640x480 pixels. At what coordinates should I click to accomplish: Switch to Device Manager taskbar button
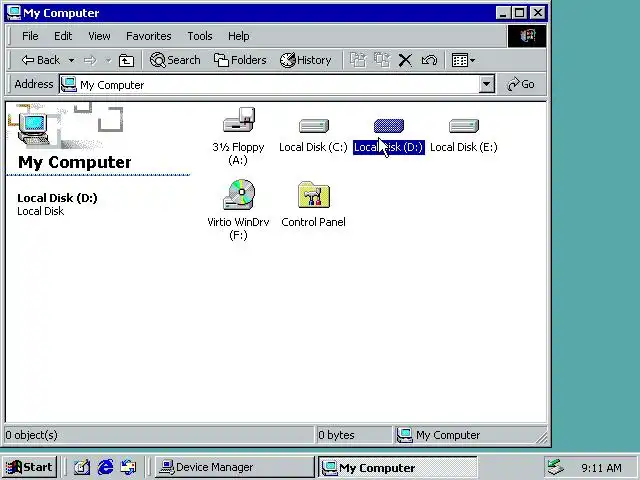pos(234,467)
